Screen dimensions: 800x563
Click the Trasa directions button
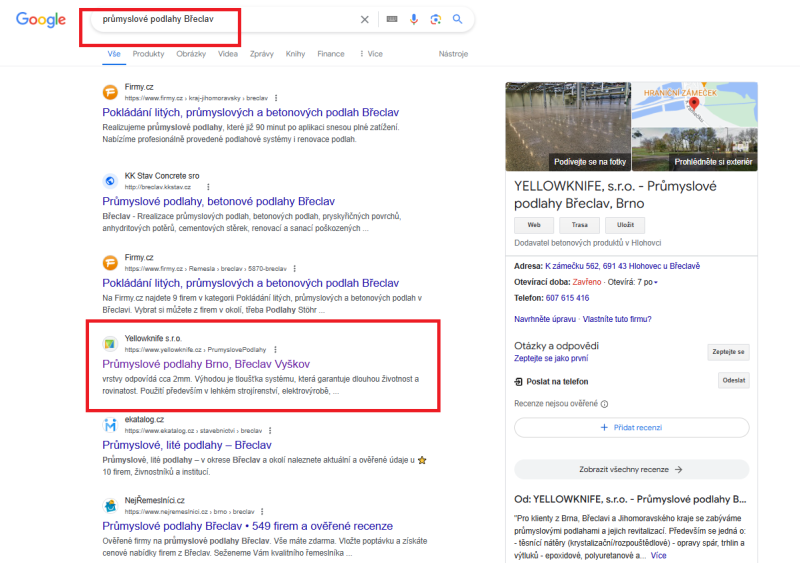coord(579,225)
